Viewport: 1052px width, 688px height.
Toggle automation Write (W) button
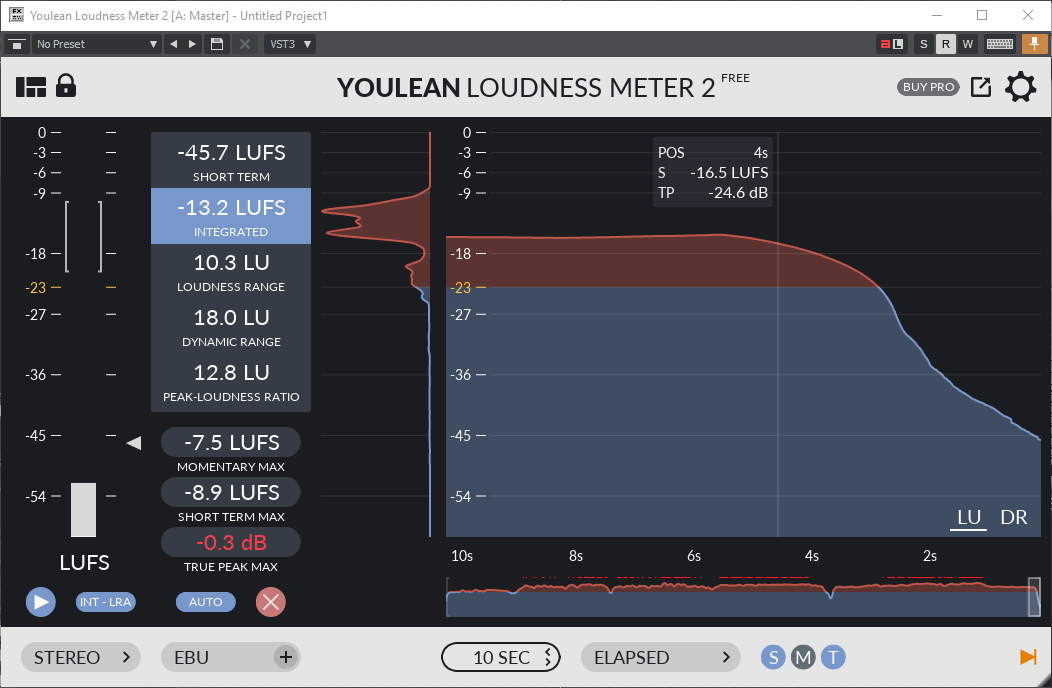pos(967,44)
